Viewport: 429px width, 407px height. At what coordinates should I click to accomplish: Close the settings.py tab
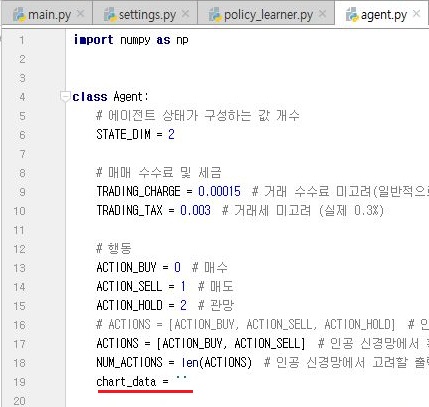click(186, 14)
